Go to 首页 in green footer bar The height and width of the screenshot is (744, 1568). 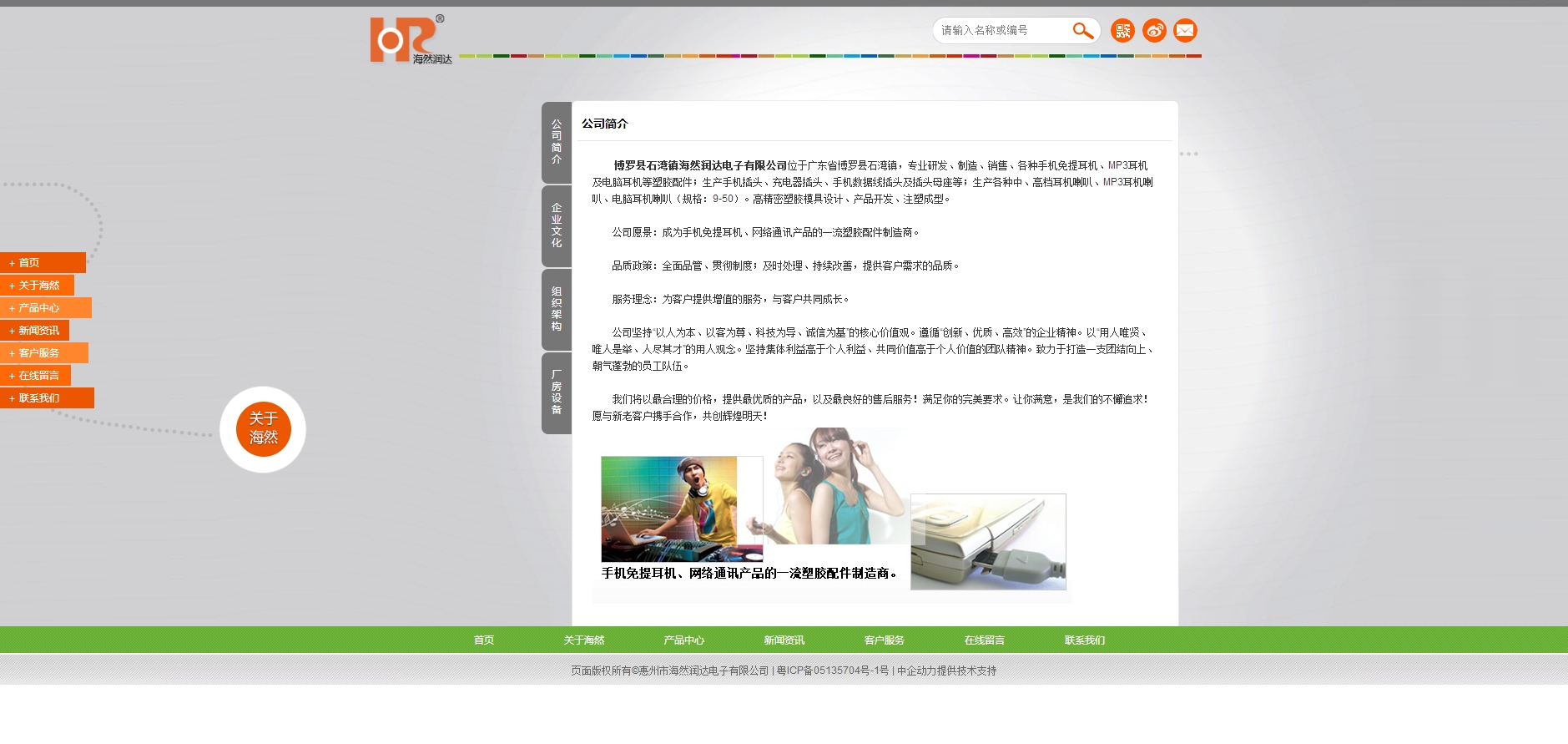[x=484, y=640]
